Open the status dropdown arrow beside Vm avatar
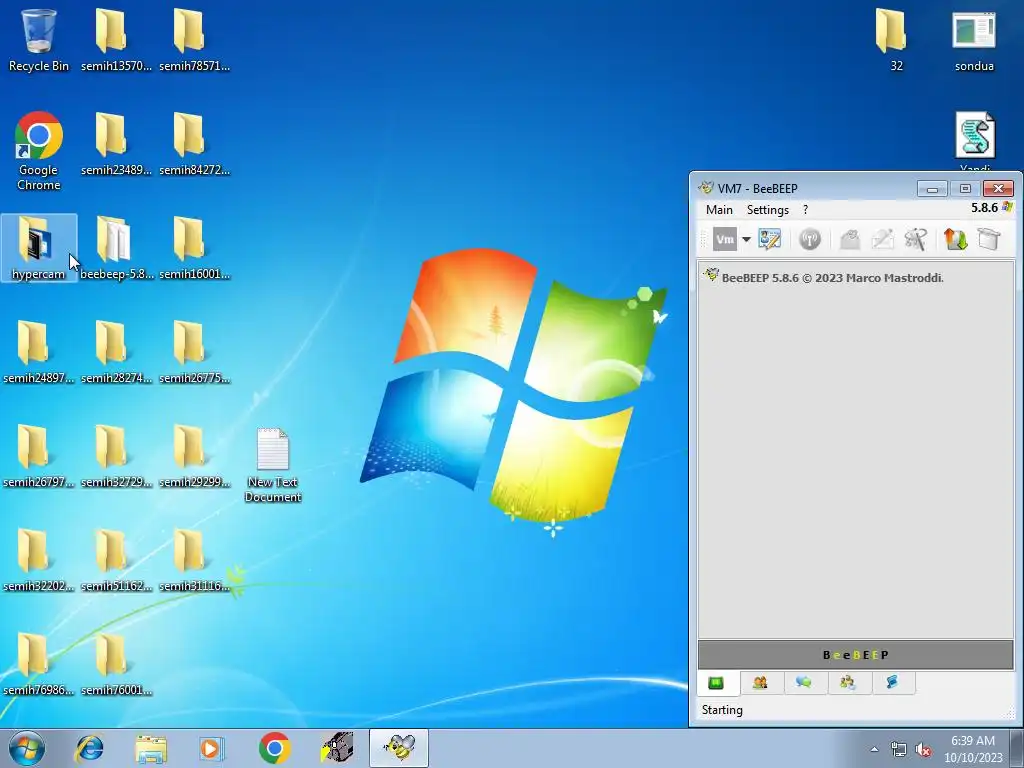The width and height of the screenshot is (1024, 768). click(x=746, y=240)
